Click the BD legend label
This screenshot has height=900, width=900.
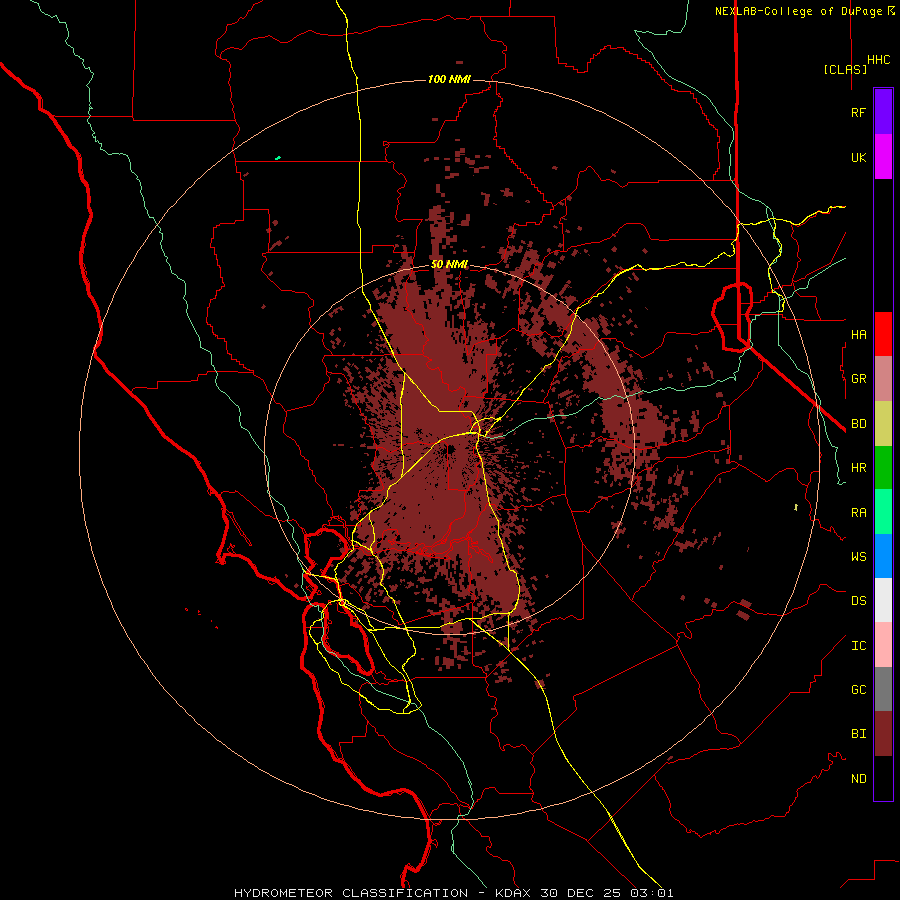858,423
